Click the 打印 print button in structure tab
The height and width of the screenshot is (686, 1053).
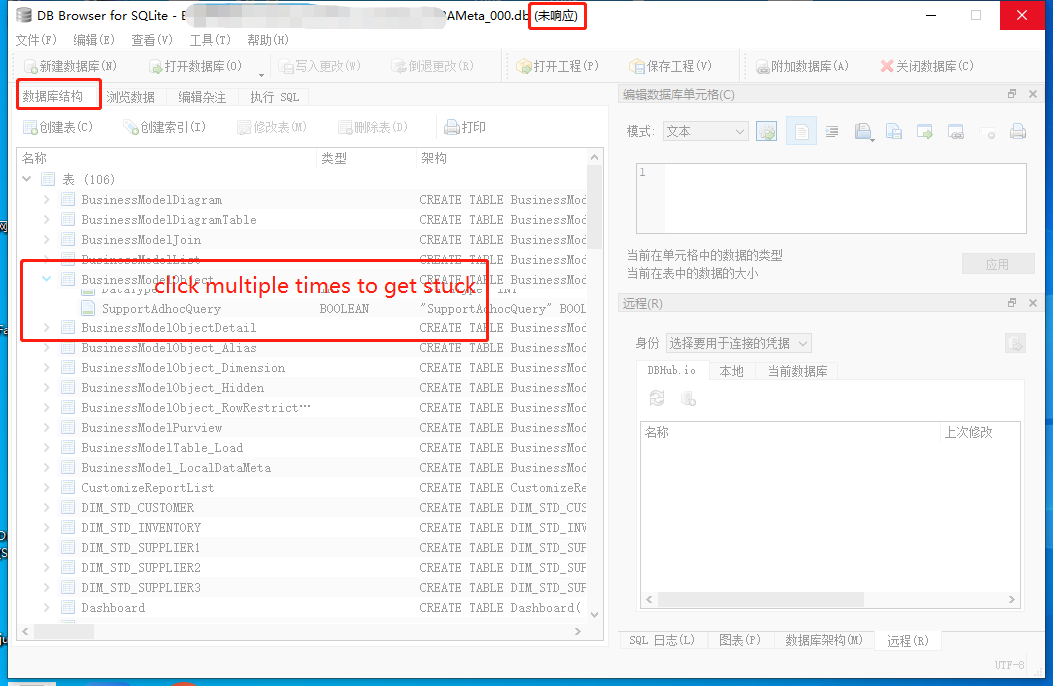(x=465, y=127)
